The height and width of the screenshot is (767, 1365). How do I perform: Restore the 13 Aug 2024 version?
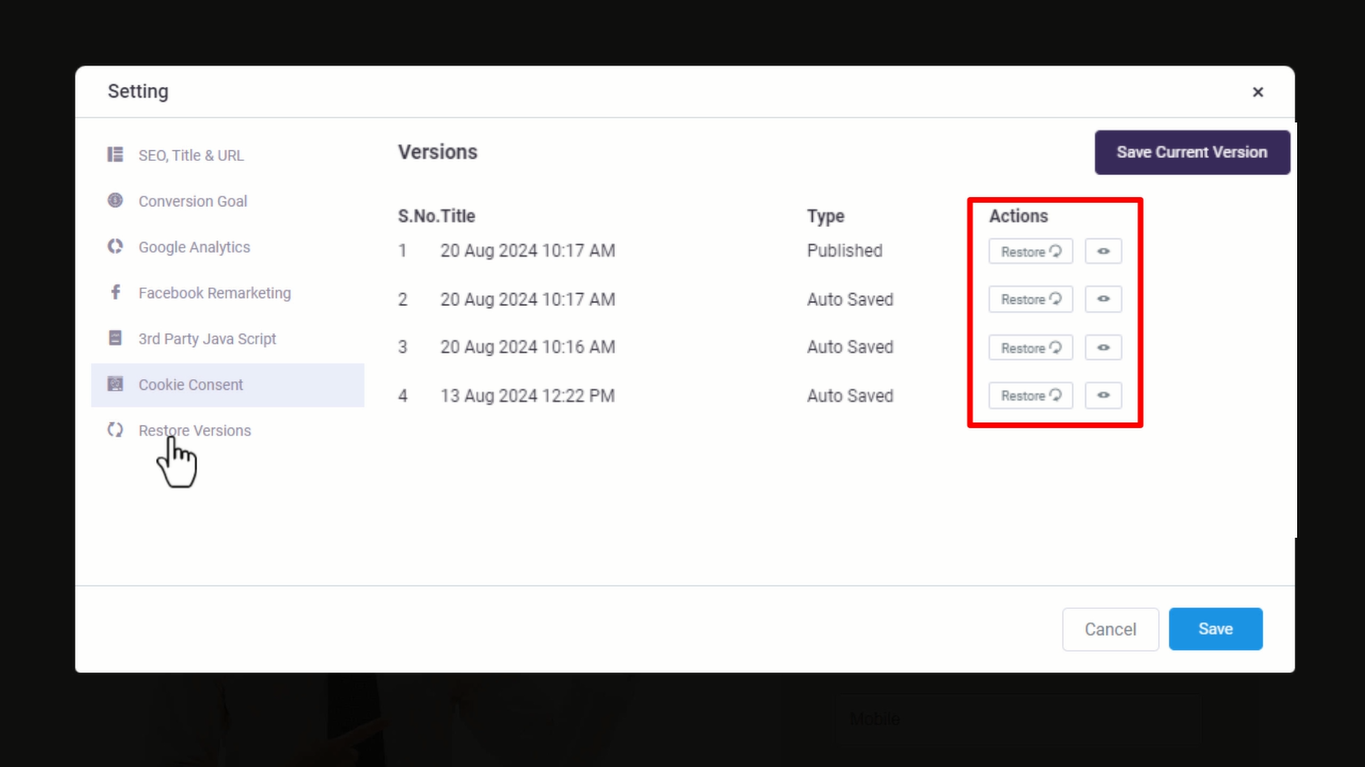coord(1031,395)
